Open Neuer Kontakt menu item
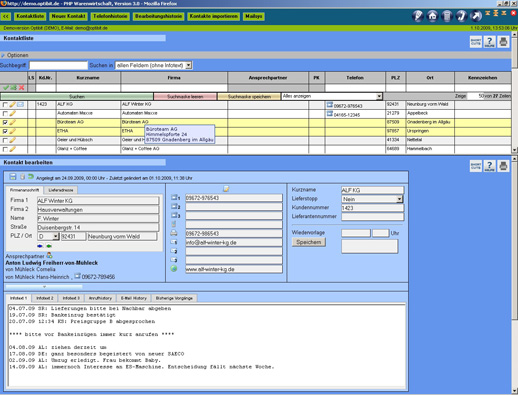The width and height of the screenshot is (518, 395). (x=69, y=16)
